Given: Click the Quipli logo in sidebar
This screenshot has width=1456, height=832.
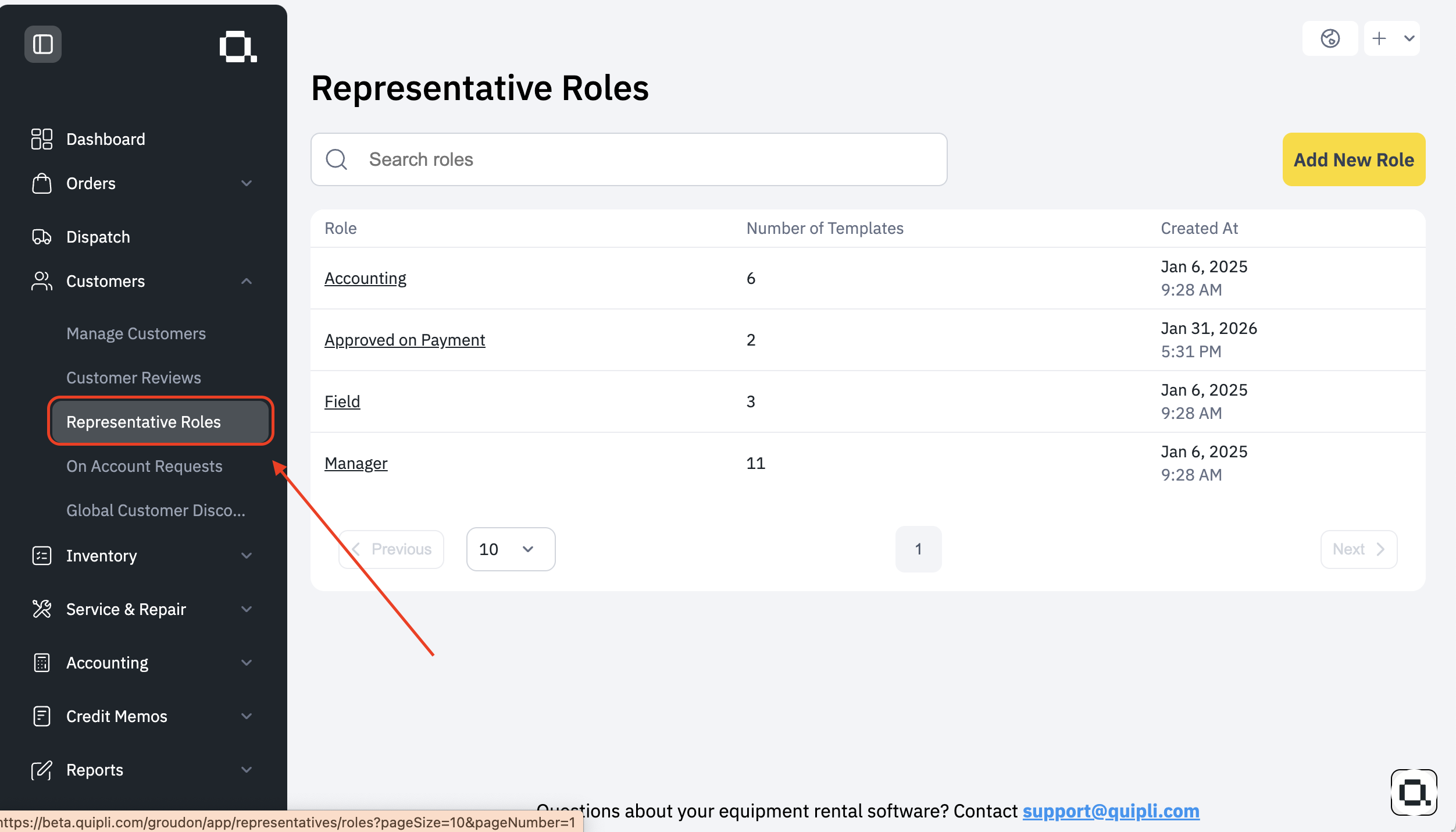Looking at the screenshot, I should [238, 47].
